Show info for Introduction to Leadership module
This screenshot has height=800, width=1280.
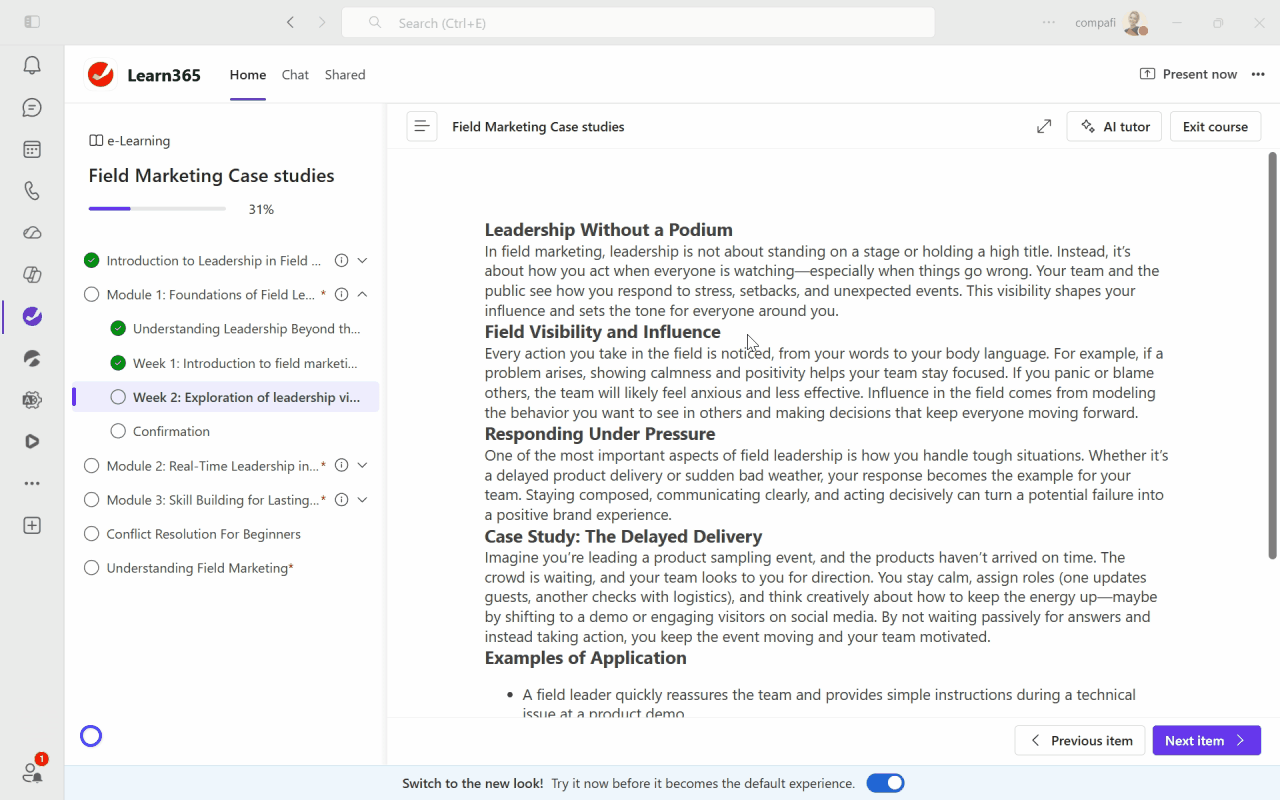(341, 260)
